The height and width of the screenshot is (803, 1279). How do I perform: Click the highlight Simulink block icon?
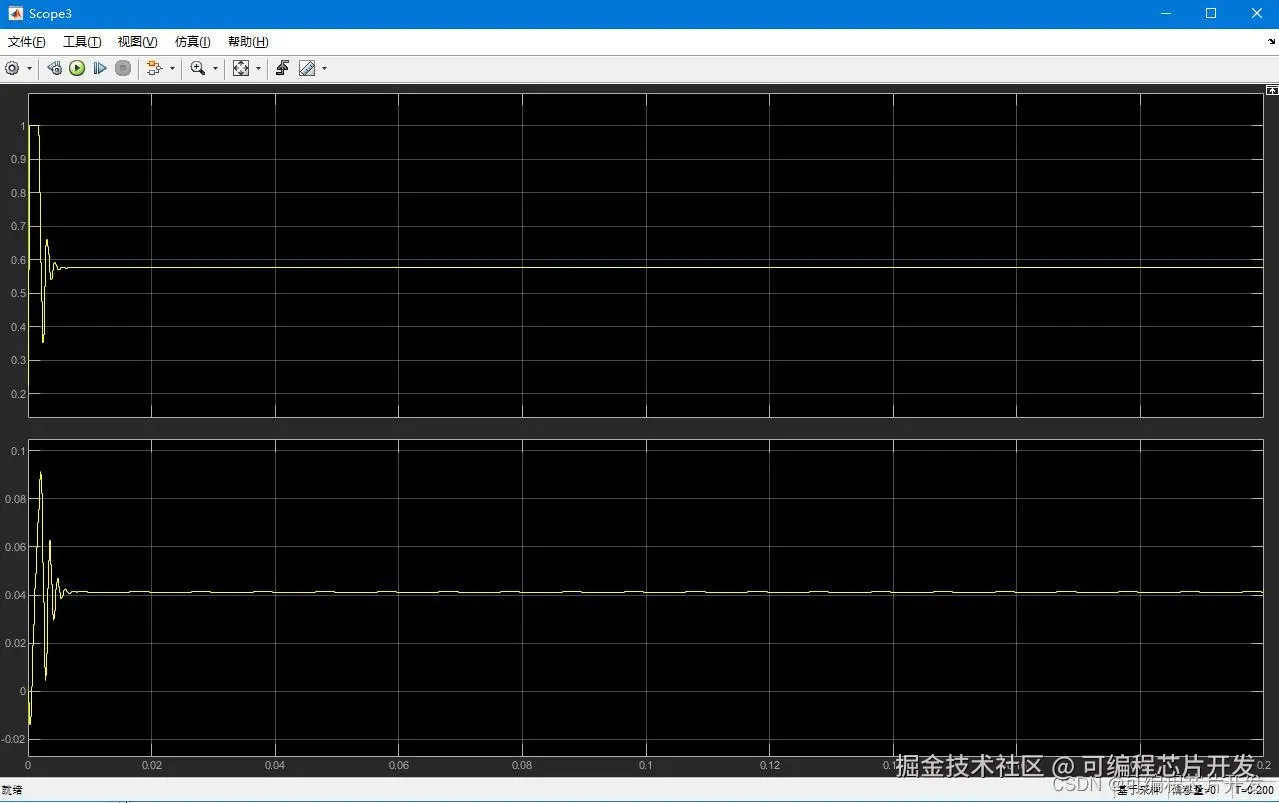pos(154,68)
